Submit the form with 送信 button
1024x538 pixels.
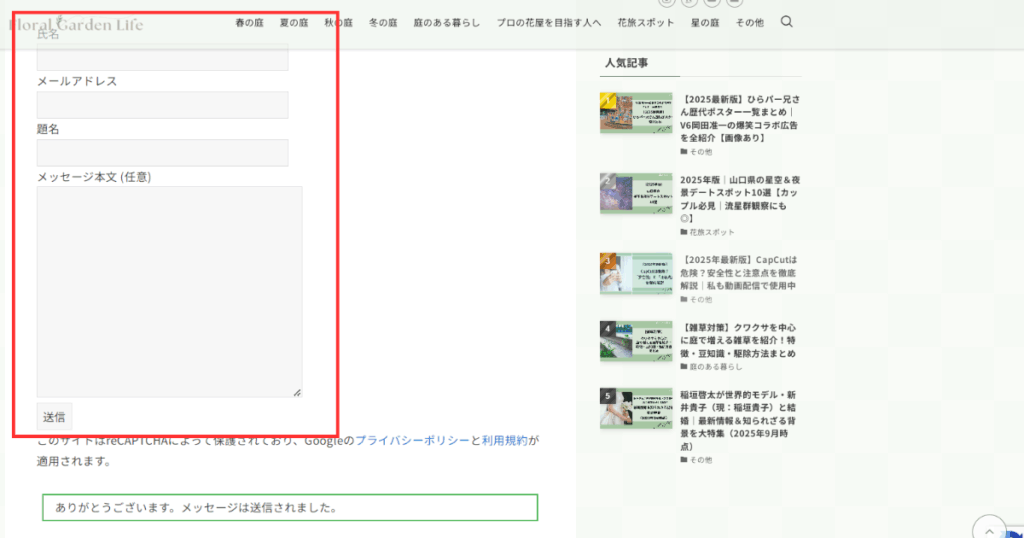click(54, 417)
